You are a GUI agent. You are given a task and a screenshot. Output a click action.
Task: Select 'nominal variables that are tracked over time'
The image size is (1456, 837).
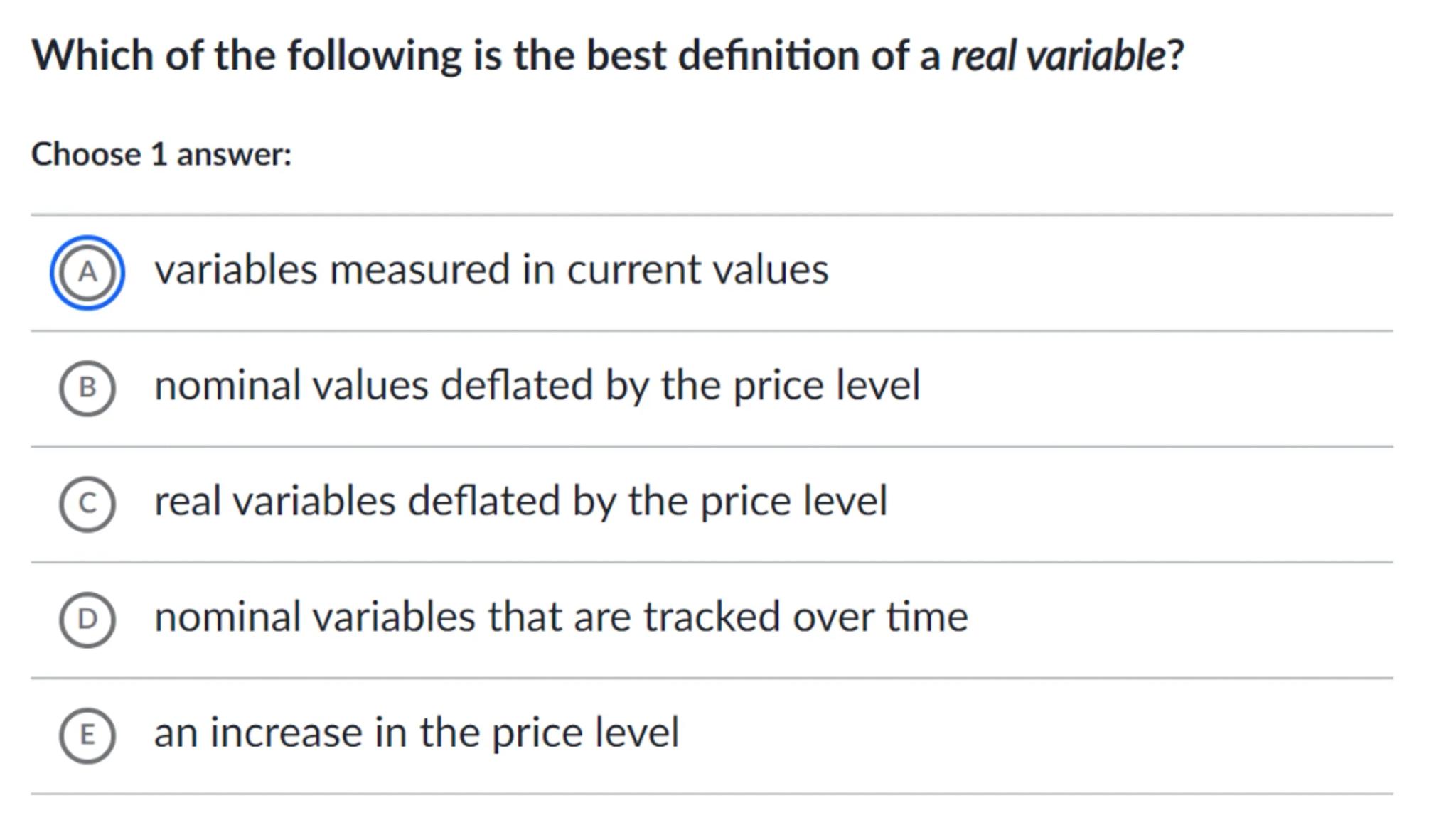pos(561,617)
